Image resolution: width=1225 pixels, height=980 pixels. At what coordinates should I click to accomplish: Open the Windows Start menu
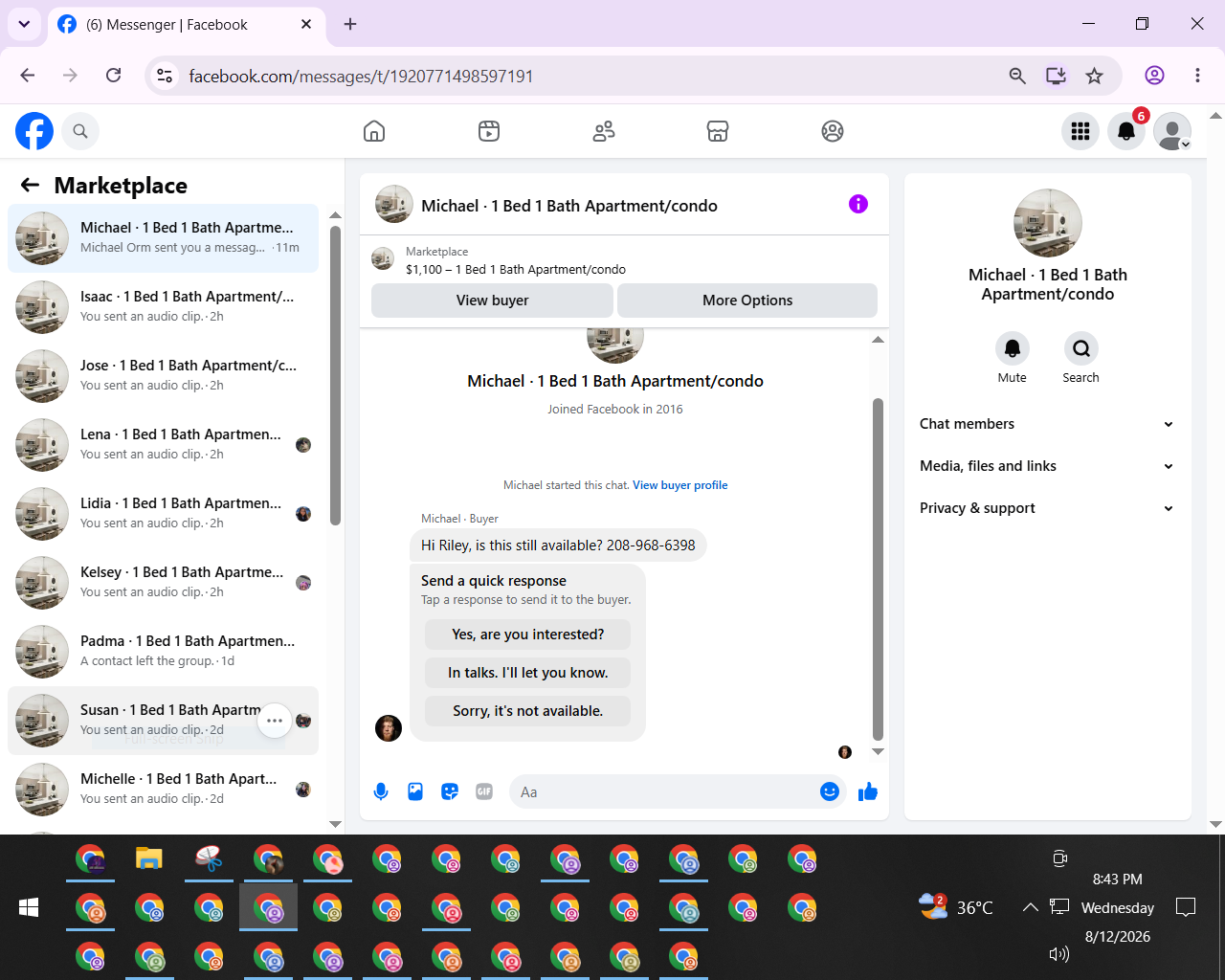[x=29, y=907]
